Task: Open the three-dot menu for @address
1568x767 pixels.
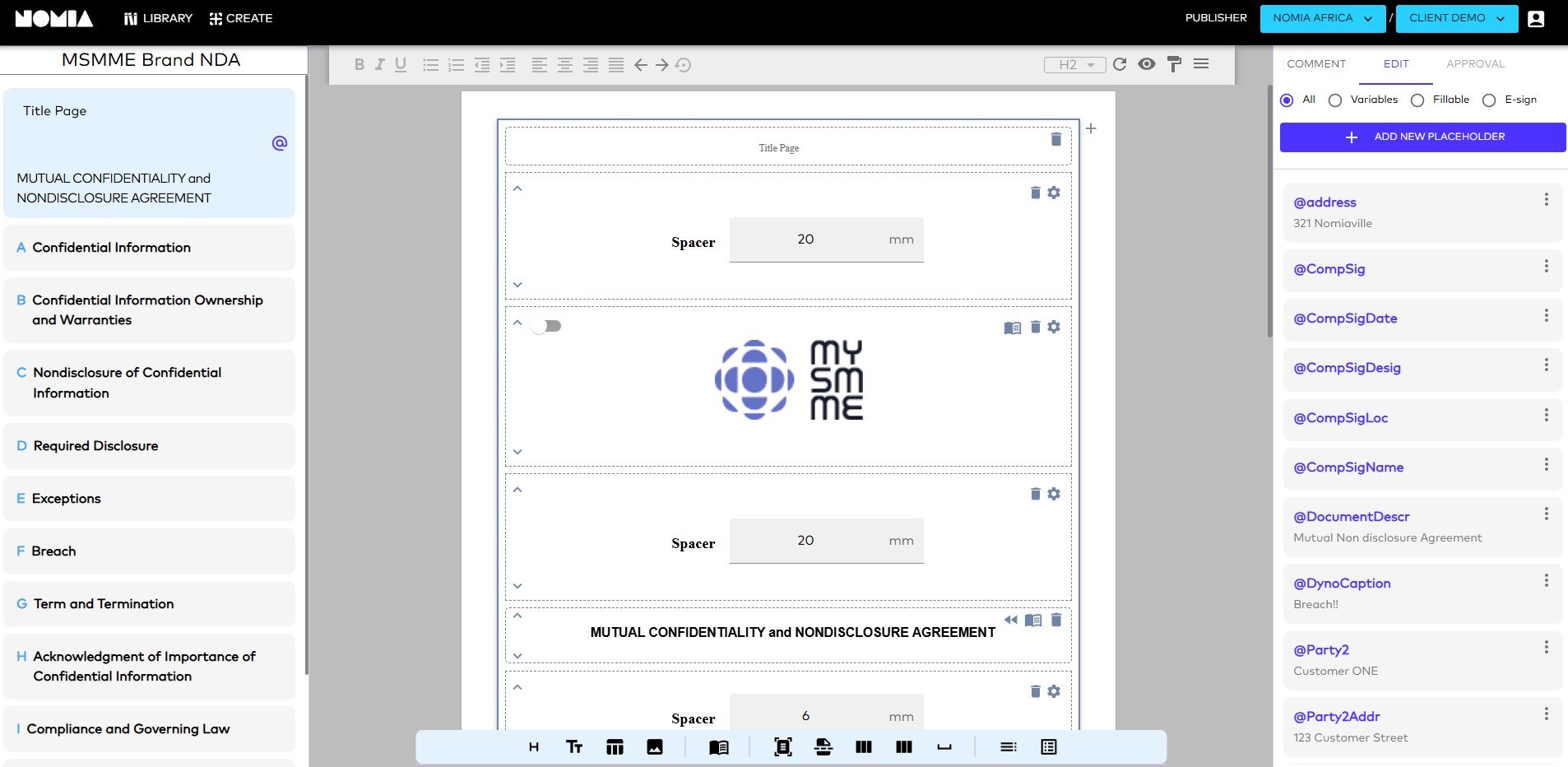Action: (x=1547, y=200)
